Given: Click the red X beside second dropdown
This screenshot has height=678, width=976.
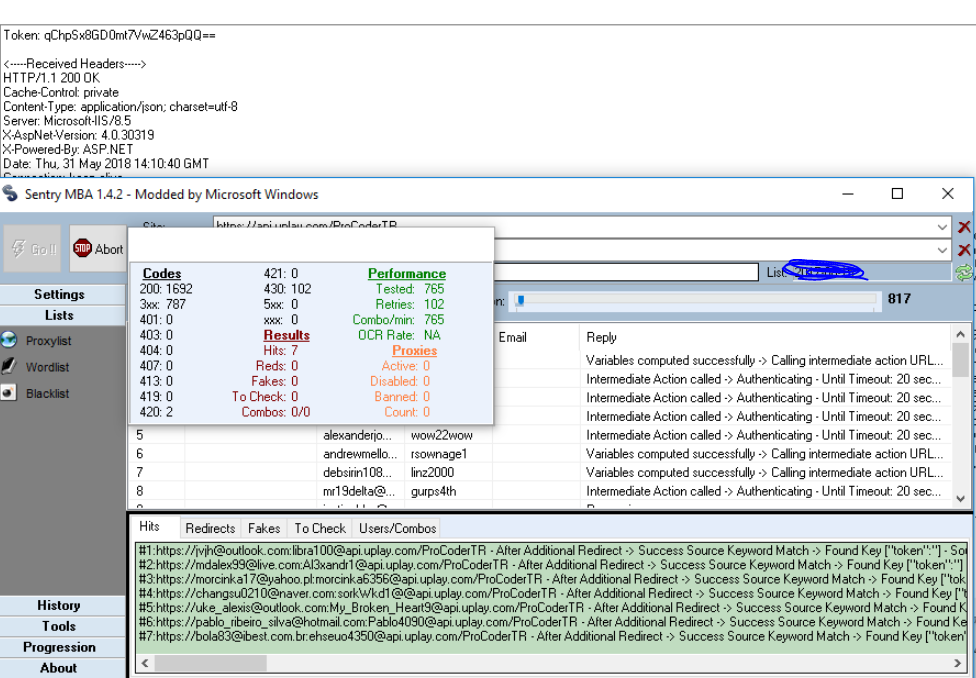Looking at the screenshot, I should [964, 250].
